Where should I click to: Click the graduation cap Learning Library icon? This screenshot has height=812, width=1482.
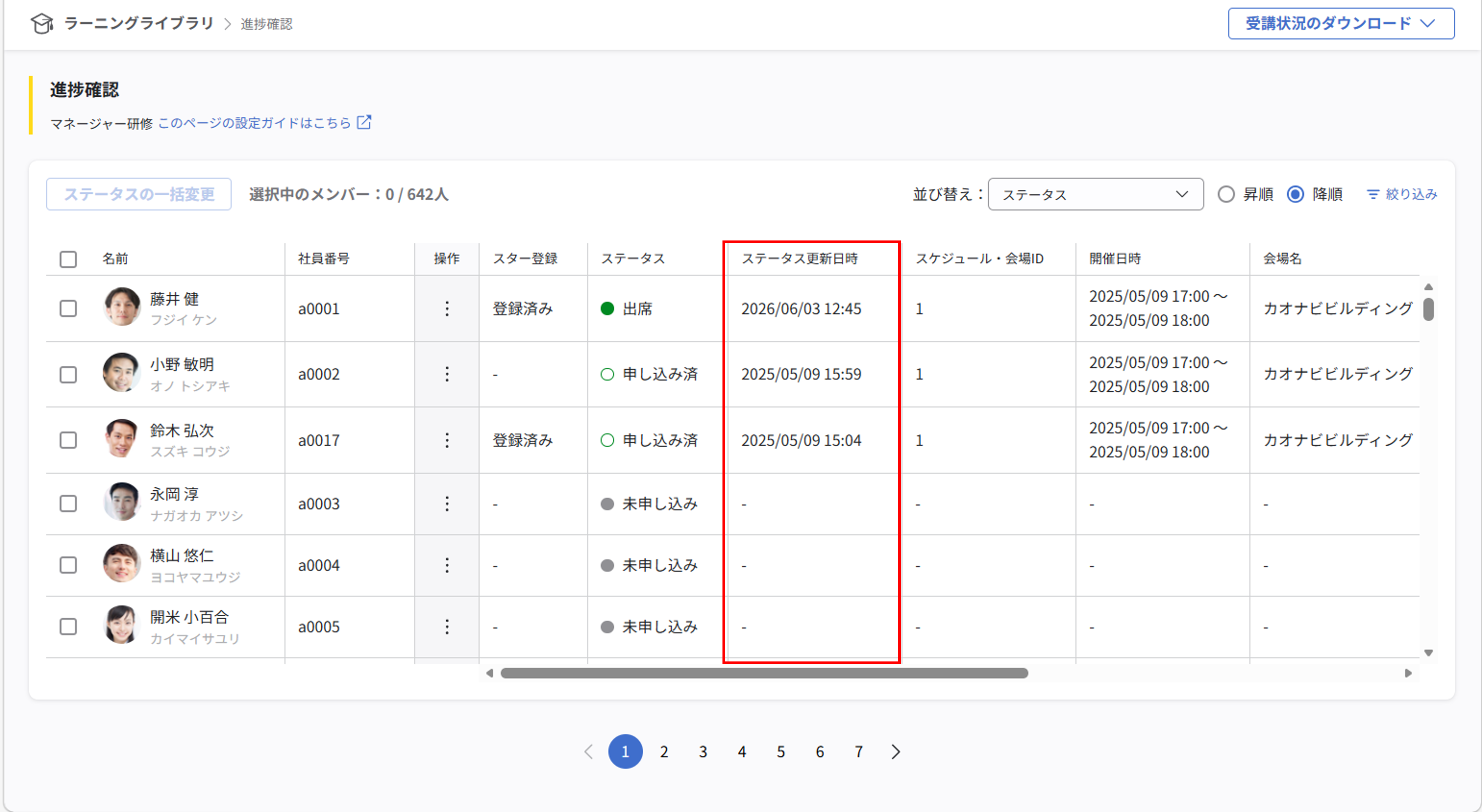[42, 24]
